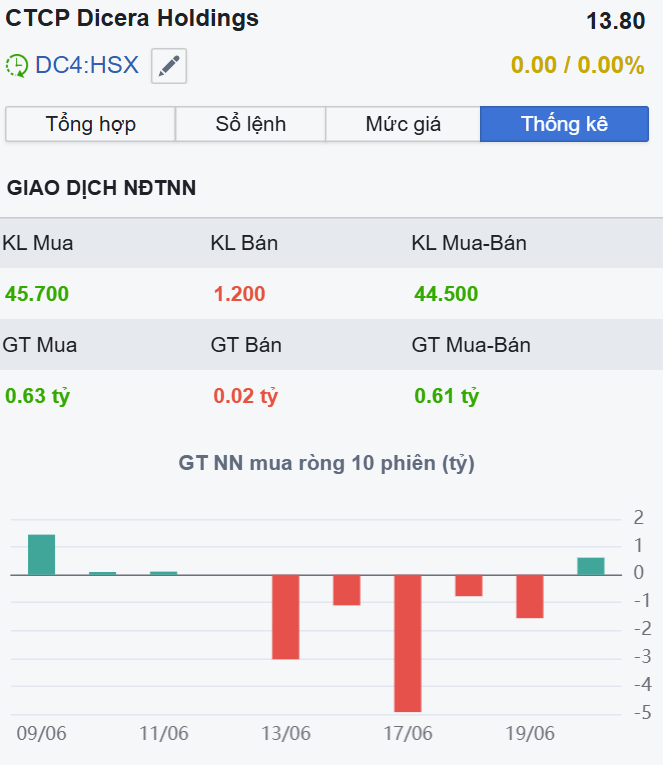The image size is (663, 765).
Task: Select the Mức giá tab
Action: (403, 124)
